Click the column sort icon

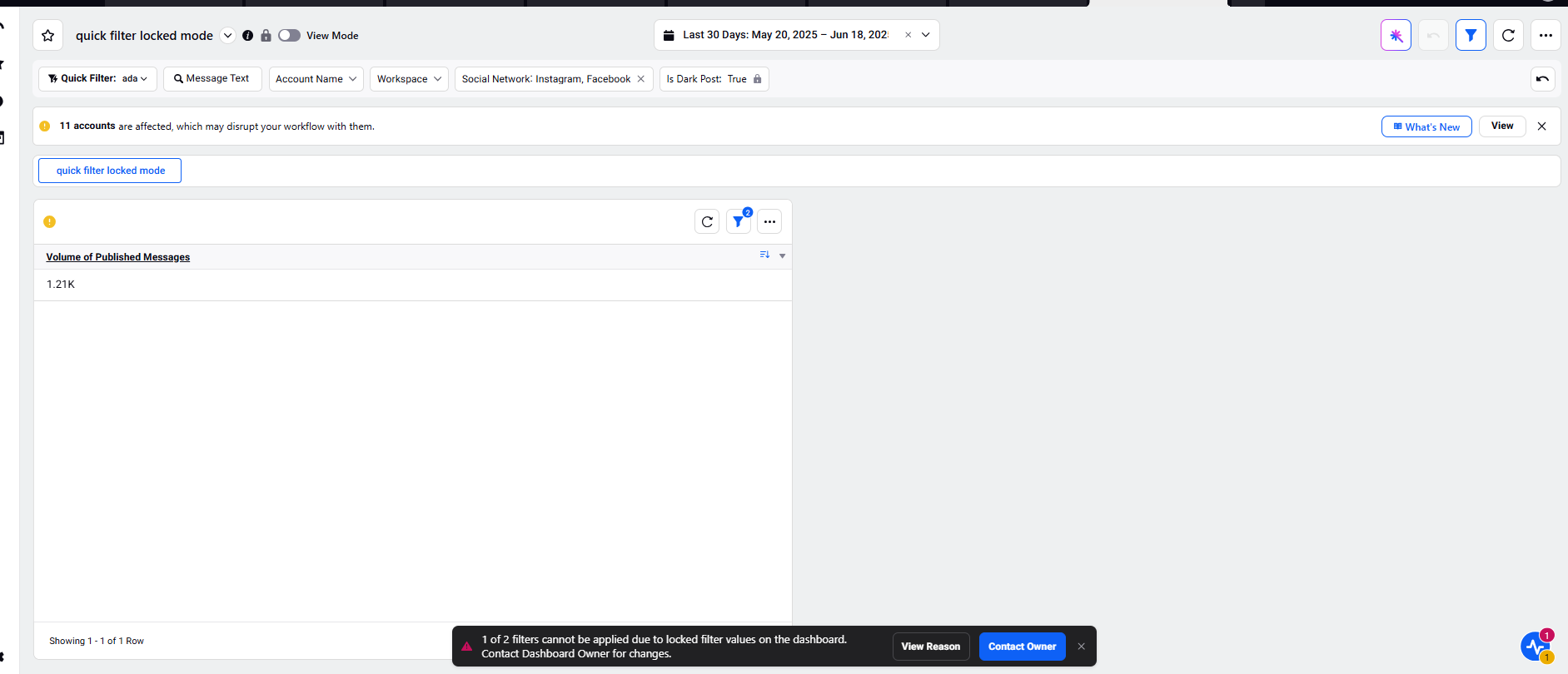point(764,255)
